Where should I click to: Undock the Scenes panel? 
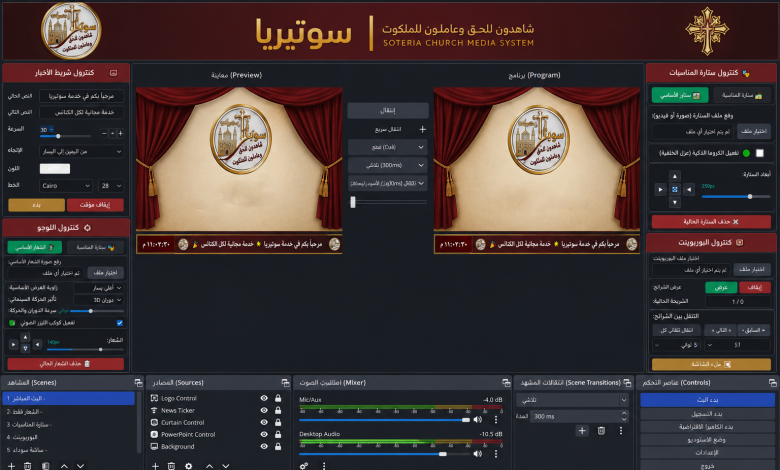138,382
